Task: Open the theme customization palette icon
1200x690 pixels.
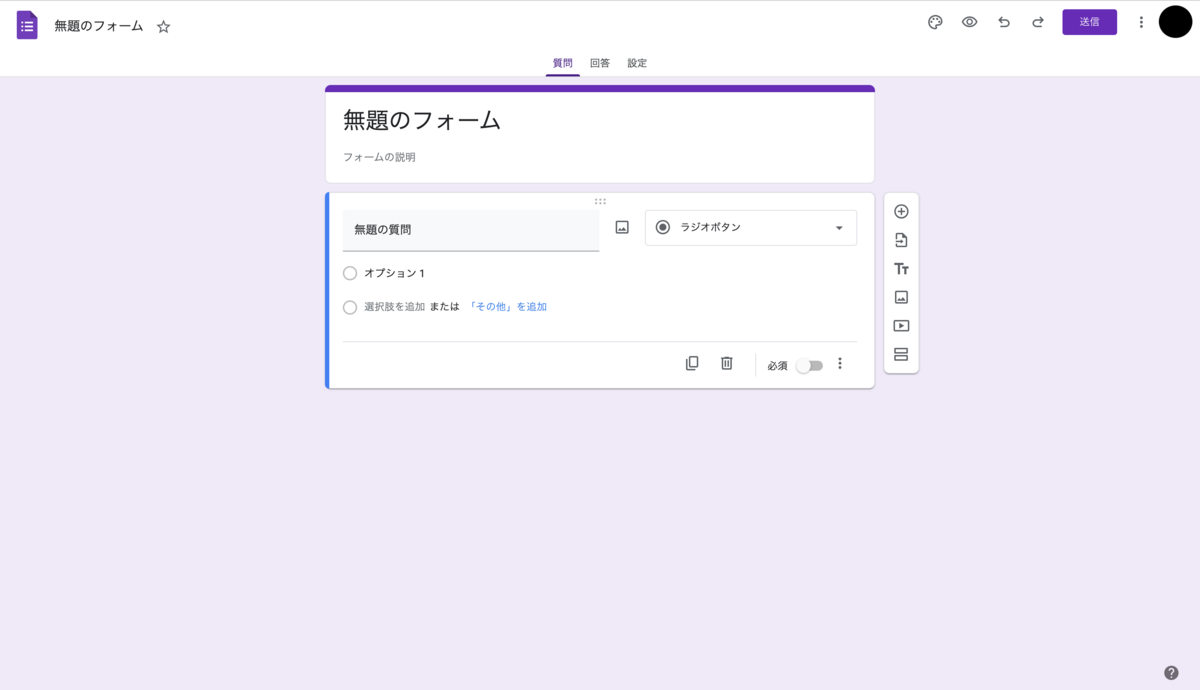Action: pyautogui.click(x=935, y=22)
